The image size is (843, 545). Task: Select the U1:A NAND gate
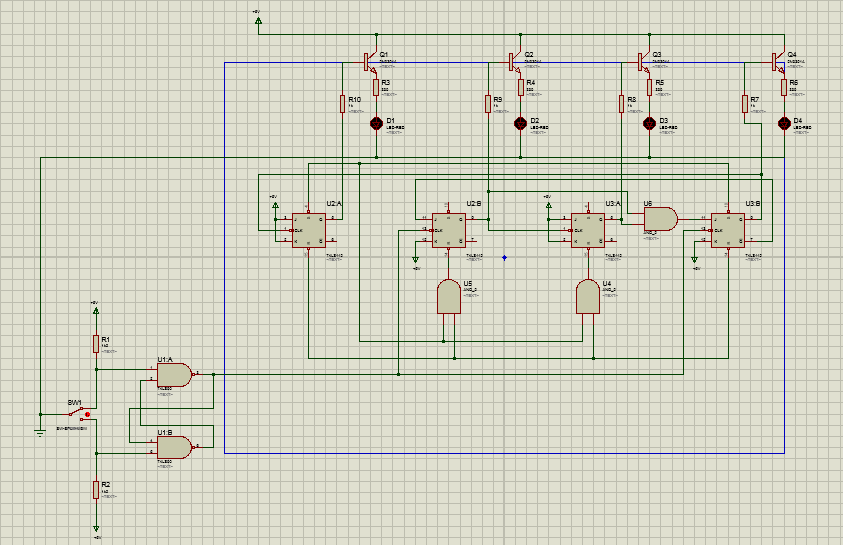click(x=173, y=375)
